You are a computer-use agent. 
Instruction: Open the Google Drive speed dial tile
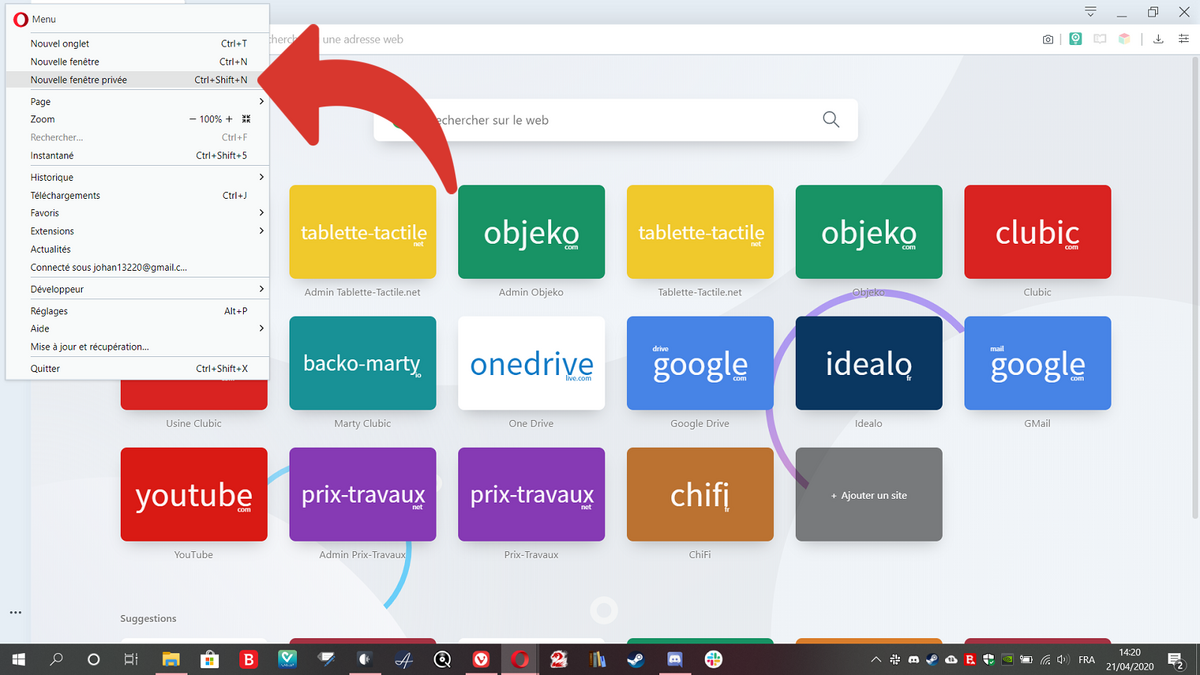tap(700, 363)
